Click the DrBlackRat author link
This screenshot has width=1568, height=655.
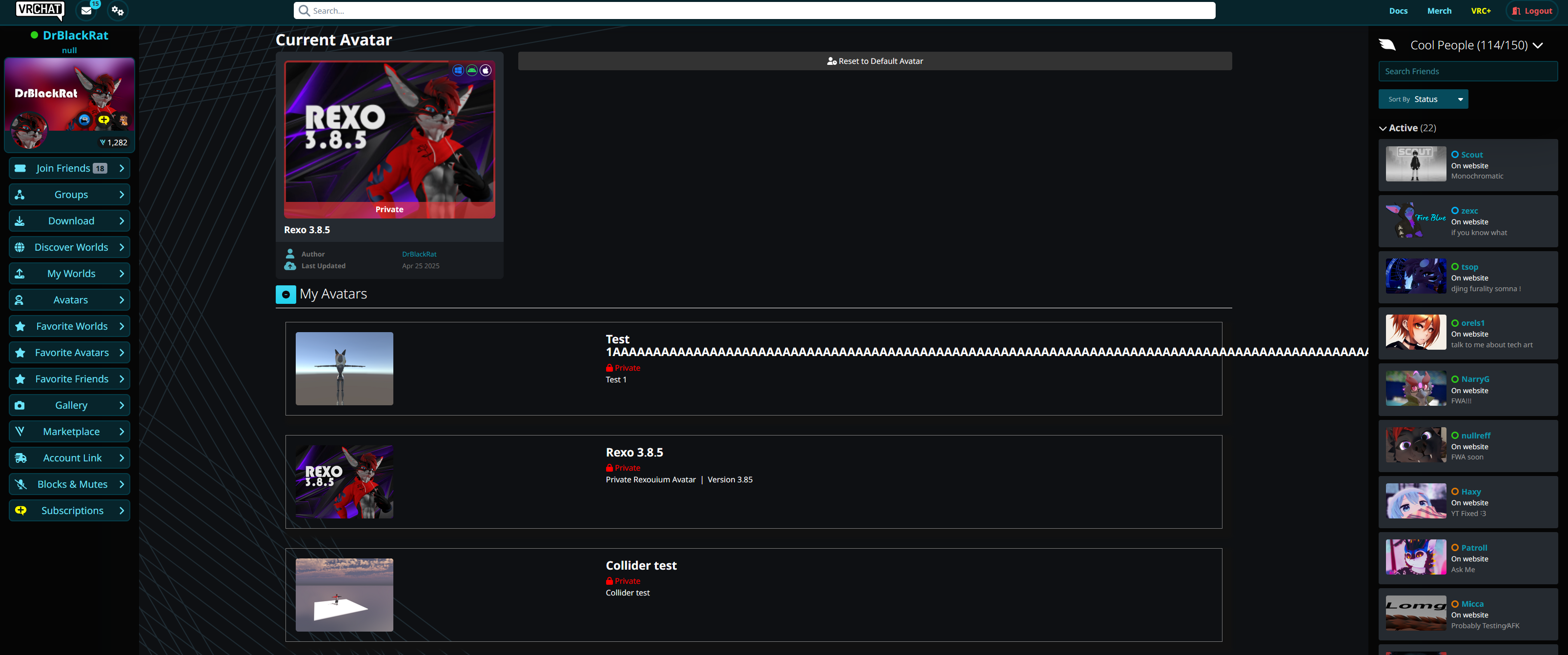point(419,254)
